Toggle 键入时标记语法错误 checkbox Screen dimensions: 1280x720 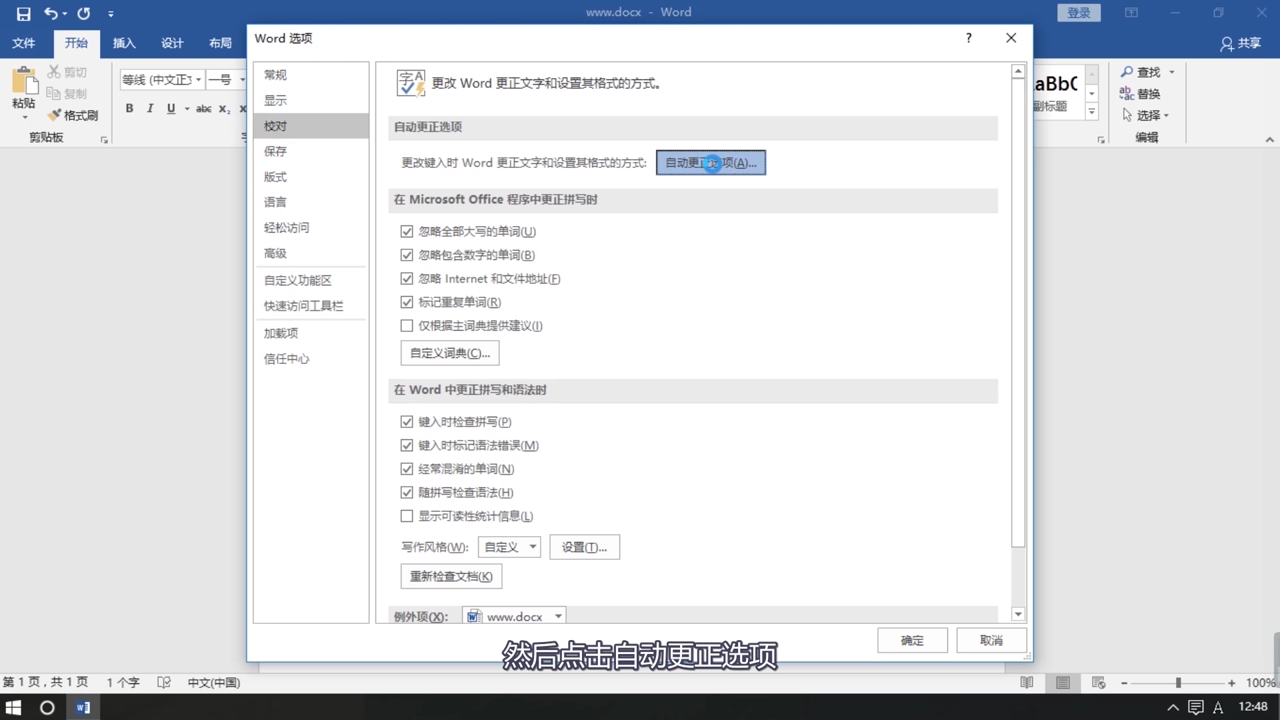pyautogui.click(x=407, y=445)
